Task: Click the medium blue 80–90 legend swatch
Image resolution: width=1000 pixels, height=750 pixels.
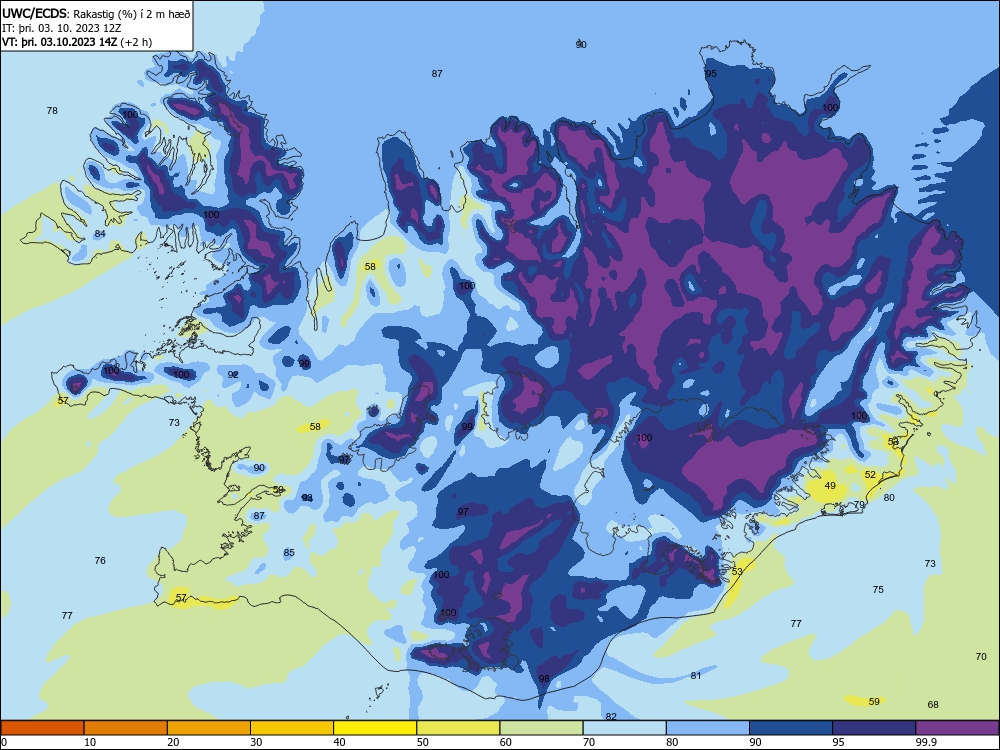Action: point(708,728)
